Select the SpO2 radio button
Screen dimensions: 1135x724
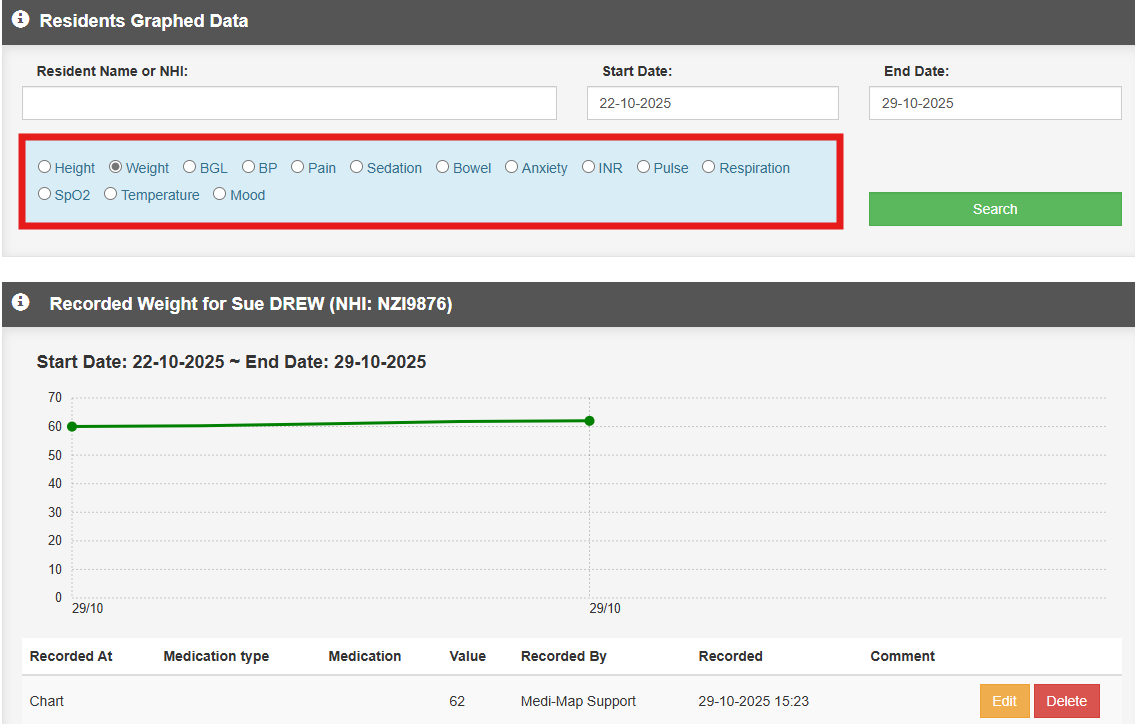[x=45, y=195]
